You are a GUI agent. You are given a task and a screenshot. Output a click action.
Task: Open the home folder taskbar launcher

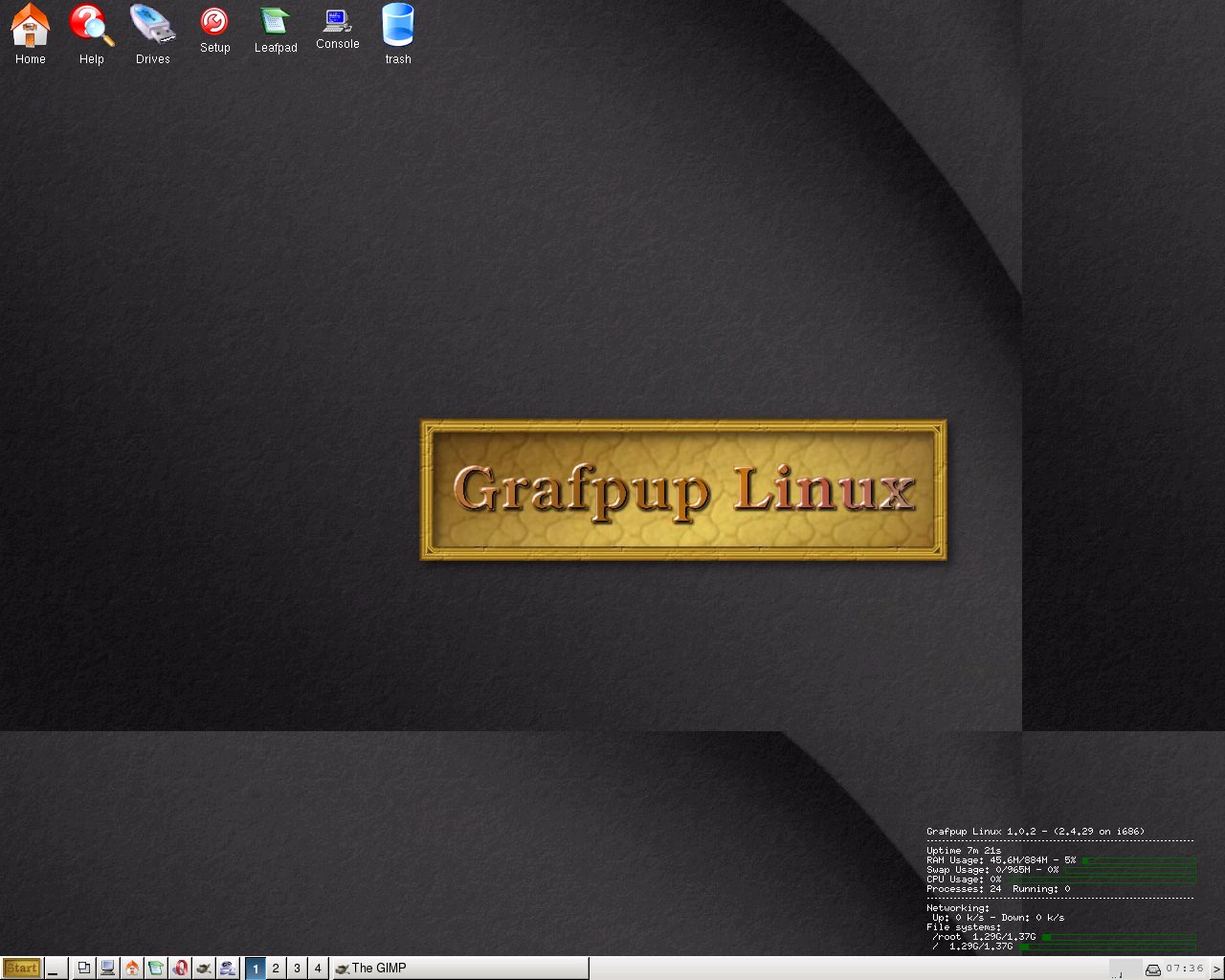(x=132, y=969)
